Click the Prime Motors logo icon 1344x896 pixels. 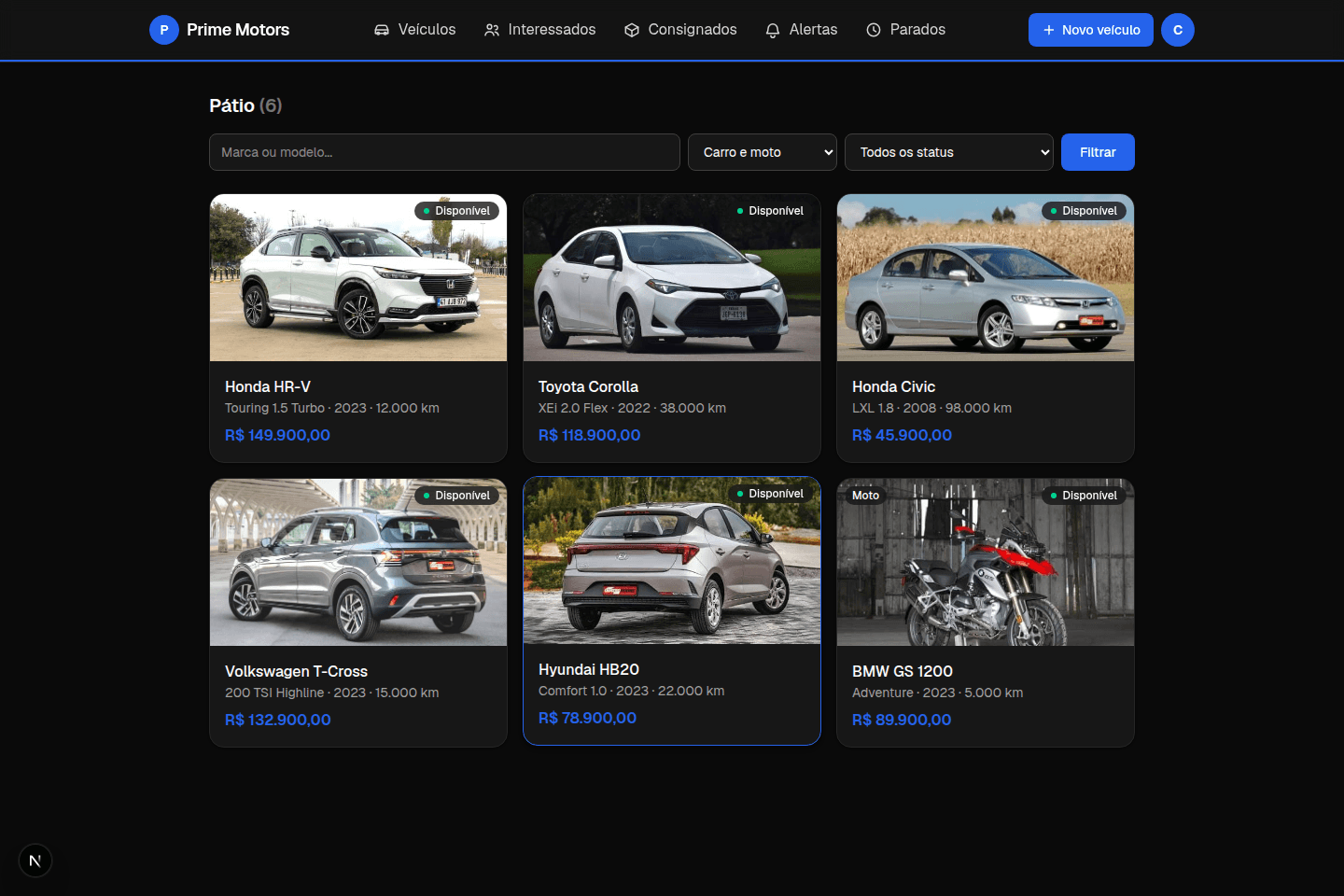pyautogui.click(x=164, y=30)
